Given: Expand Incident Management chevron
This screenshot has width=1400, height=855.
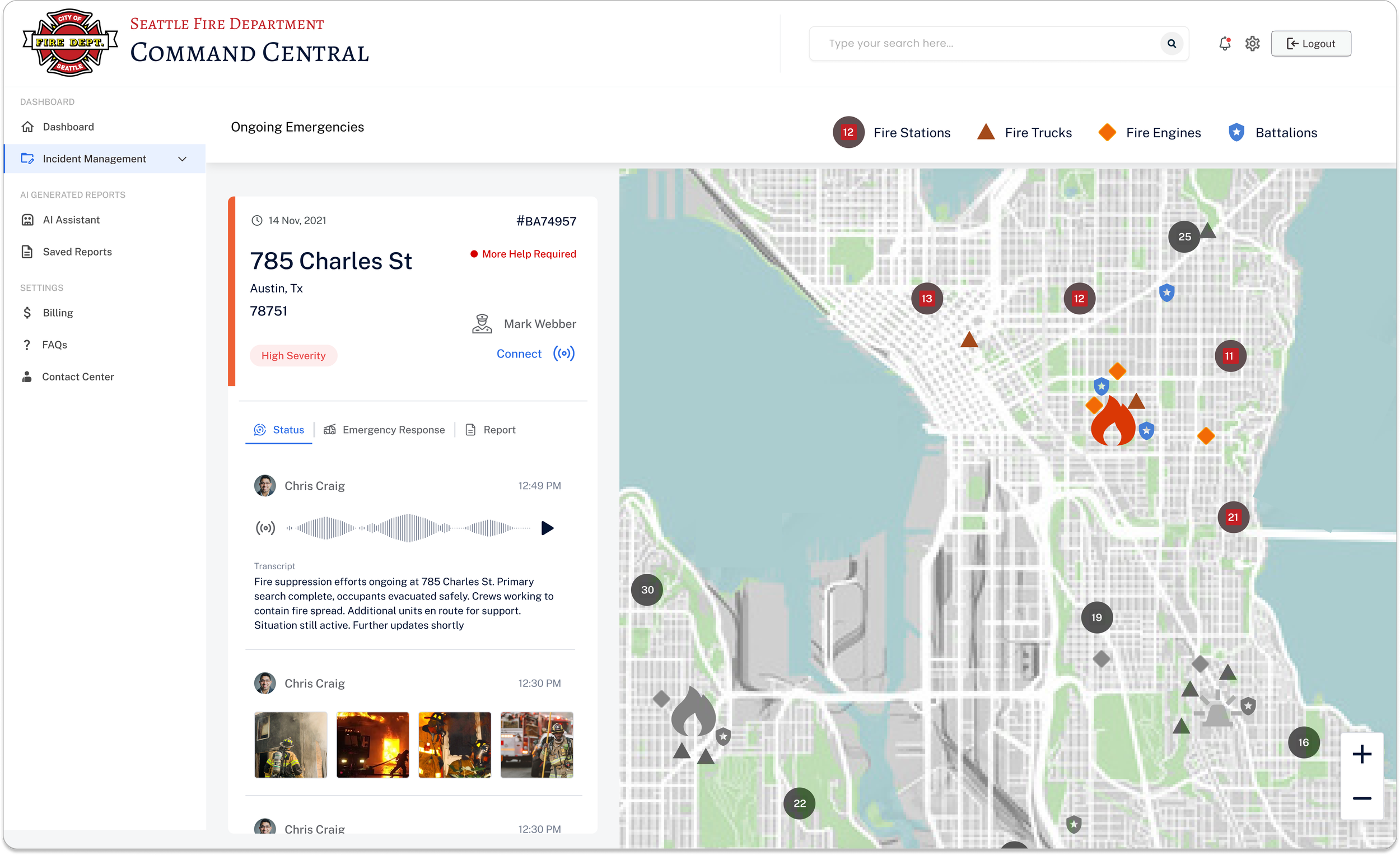Looking at the screenshot, I should 183,159.
